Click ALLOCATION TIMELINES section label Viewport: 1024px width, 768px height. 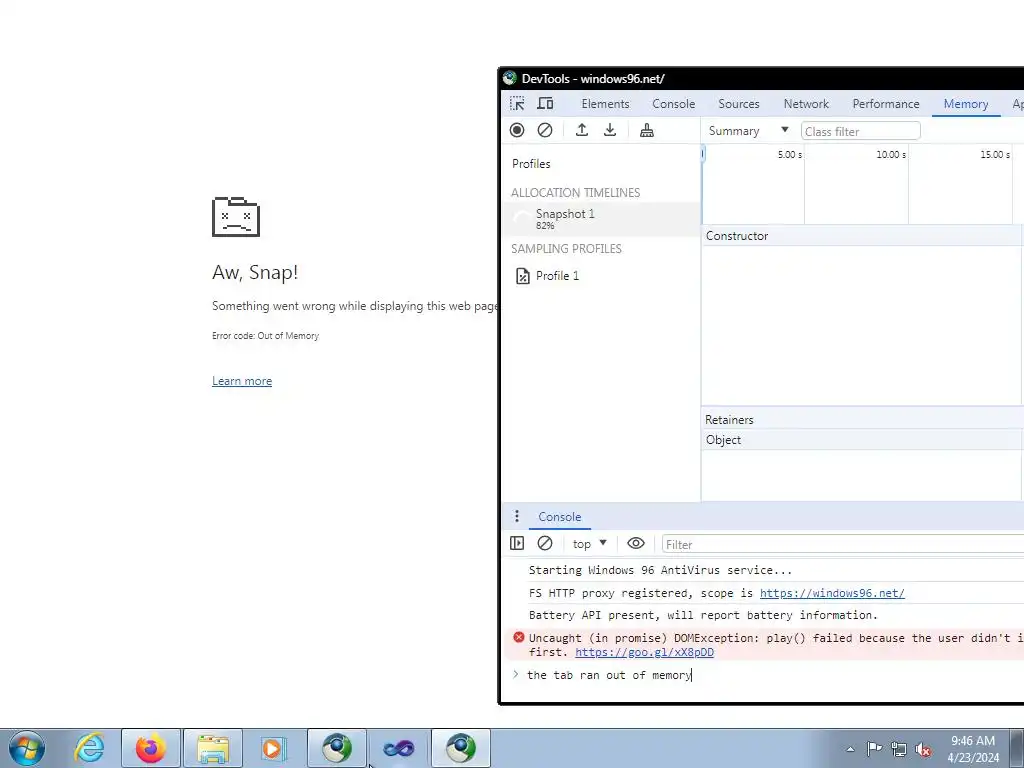575,193
